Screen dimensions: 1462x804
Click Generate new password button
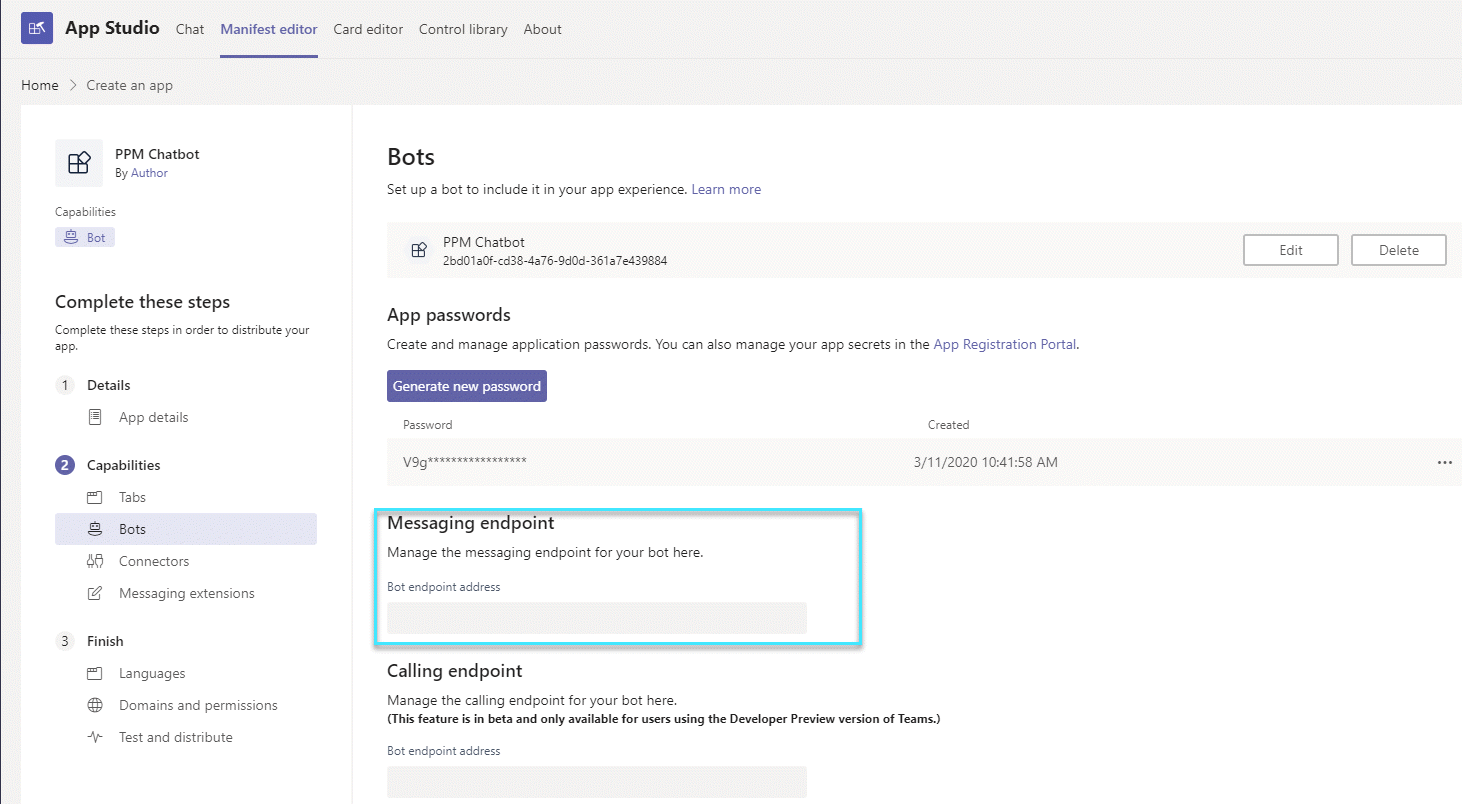pyautogui.click(x=467, y=386)
